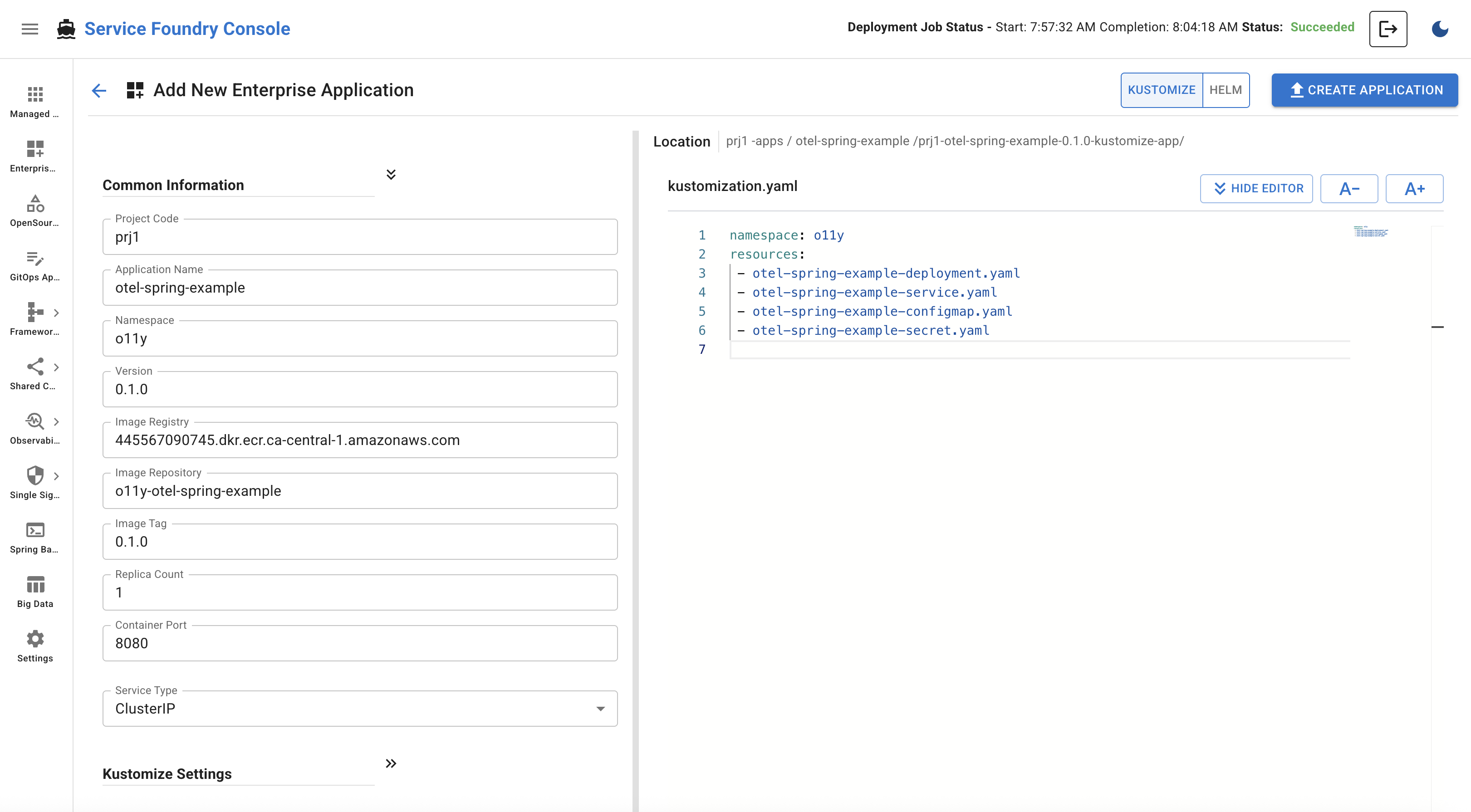Viewport: 1471px width, 812px height.
Task: Open Single Sign-on shield icon
Action: click(35, 475)
